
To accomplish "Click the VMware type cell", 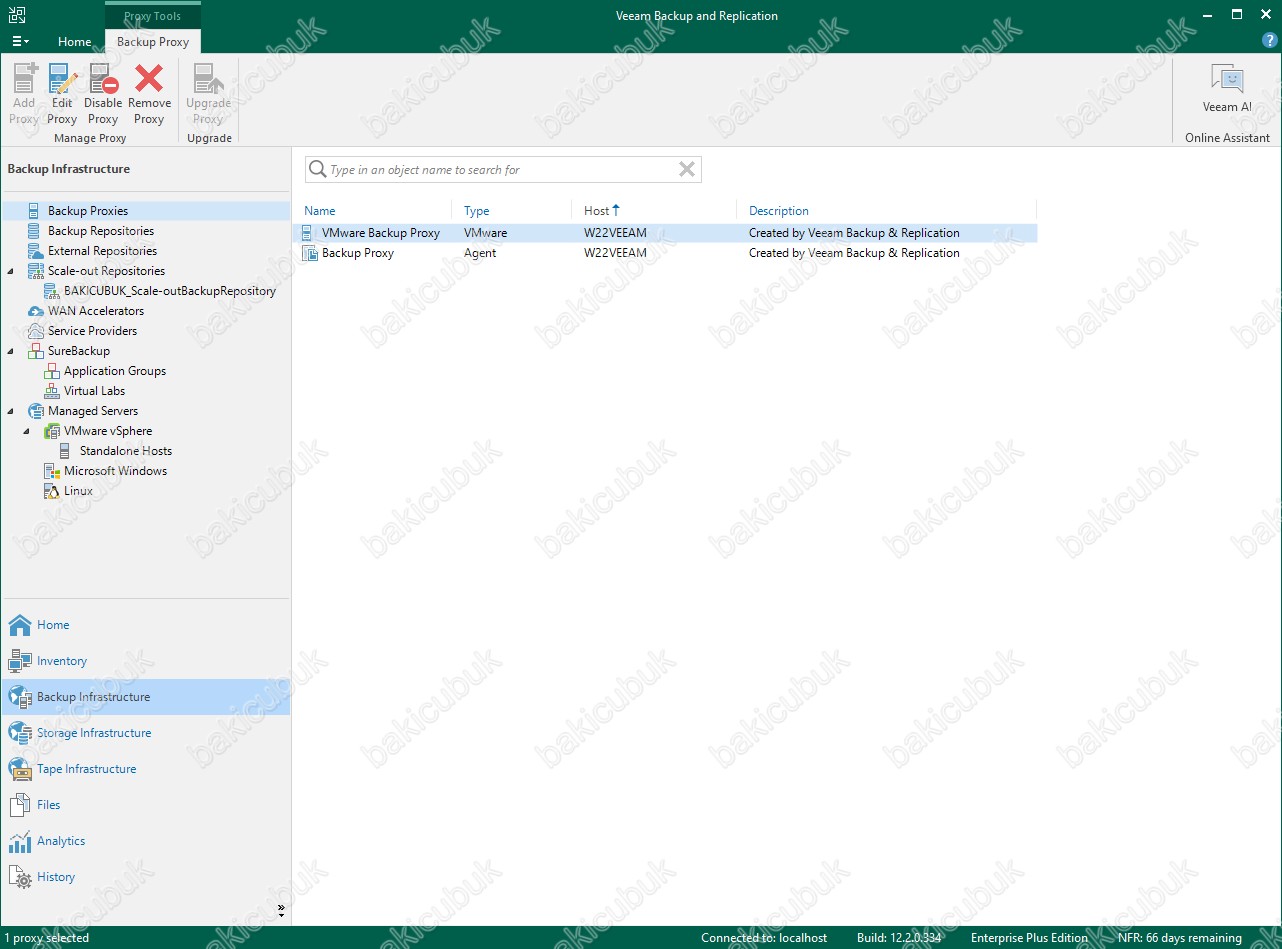I will click(x=486, y=233).
